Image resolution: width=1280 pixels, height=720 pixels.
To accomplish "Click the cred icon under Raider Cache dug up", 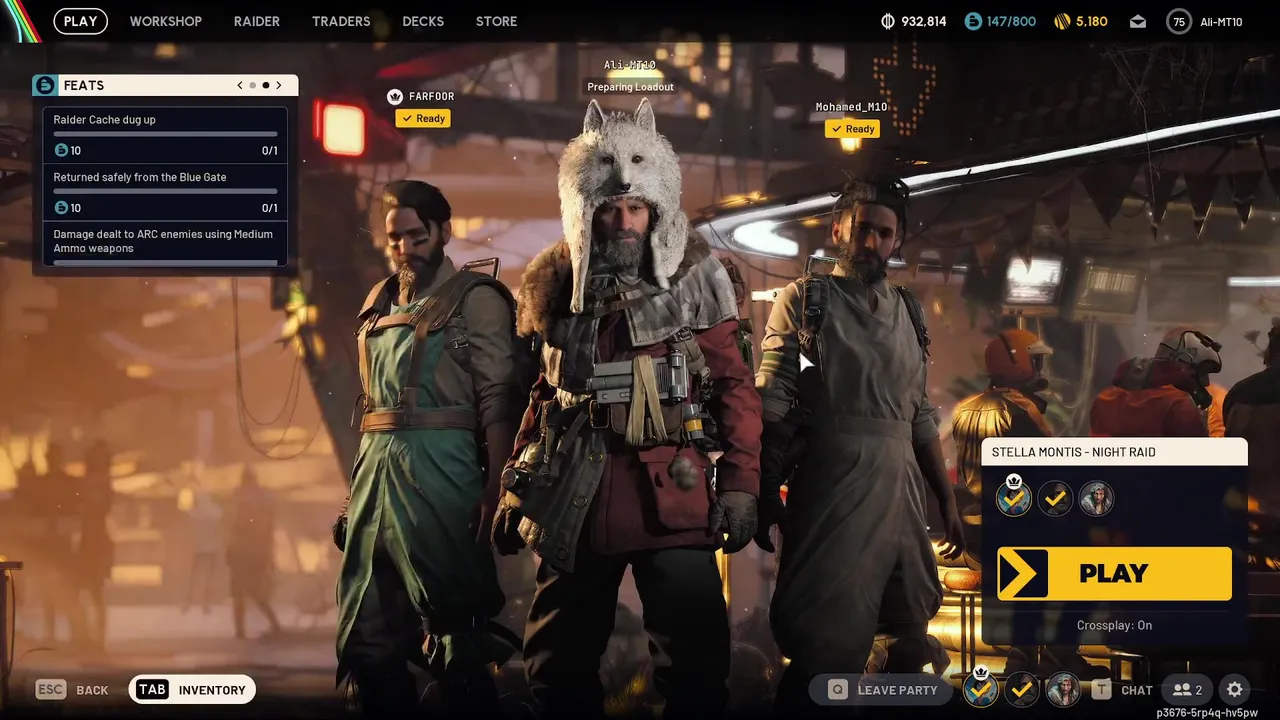I will point(61,150).
